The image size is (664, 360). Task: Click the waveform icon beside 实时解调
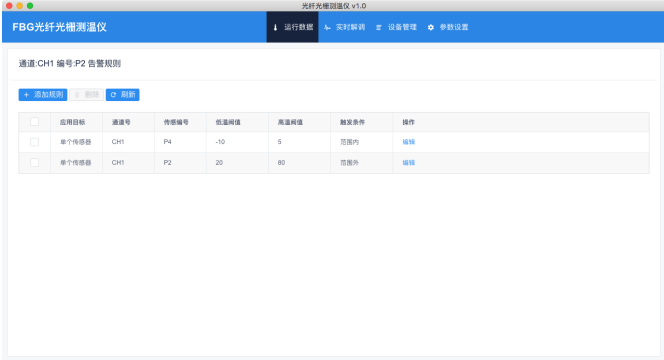click(327, 28)
